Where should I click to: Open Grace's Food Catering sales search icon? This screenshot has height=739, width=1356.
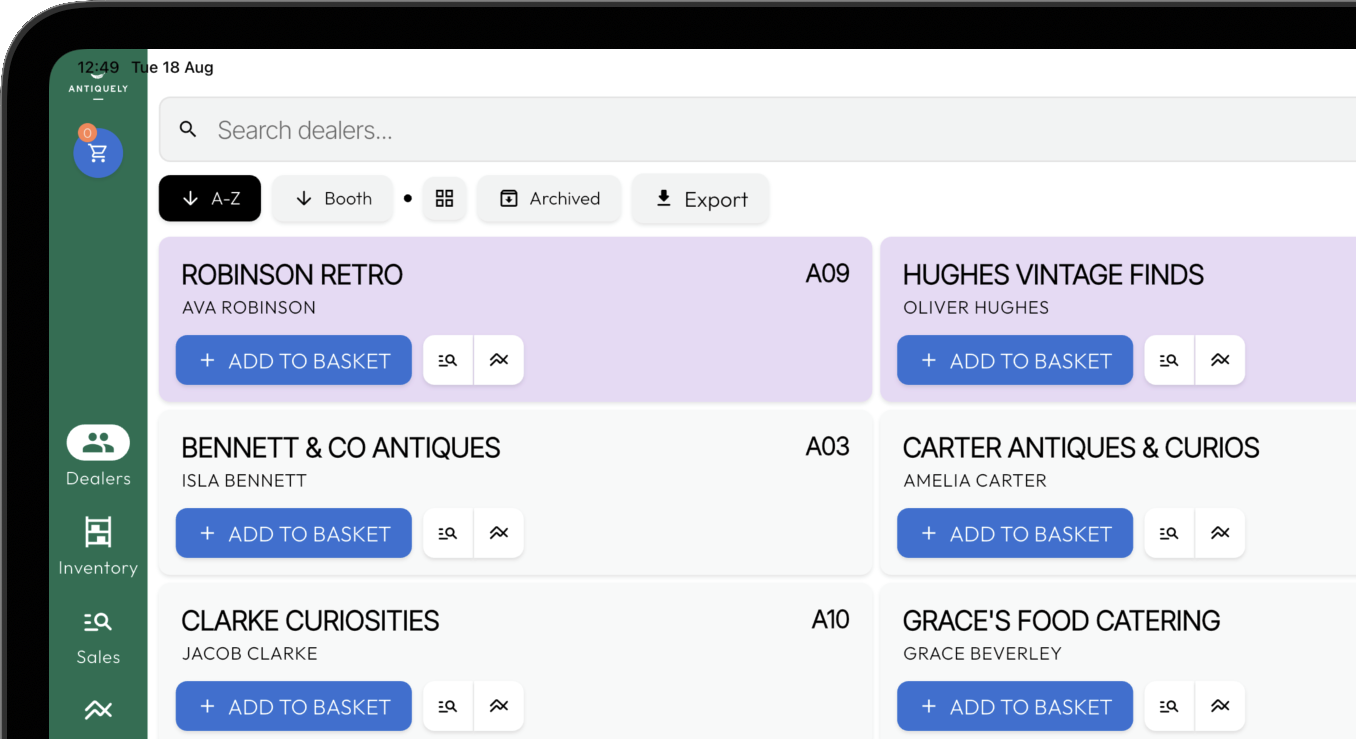coord(1169,706)
